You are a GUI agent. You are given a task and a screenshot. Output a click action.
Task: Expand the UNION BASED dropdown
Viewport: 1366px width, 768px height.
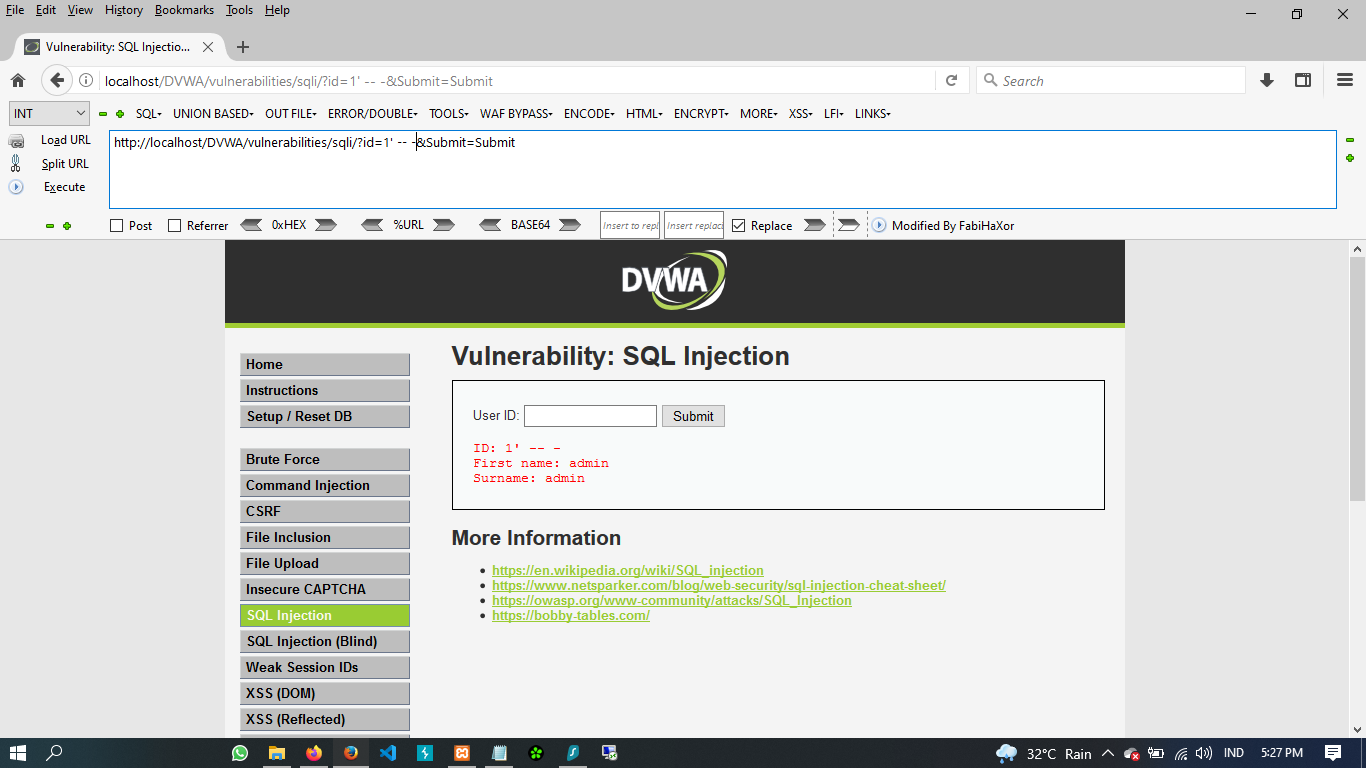213,114
